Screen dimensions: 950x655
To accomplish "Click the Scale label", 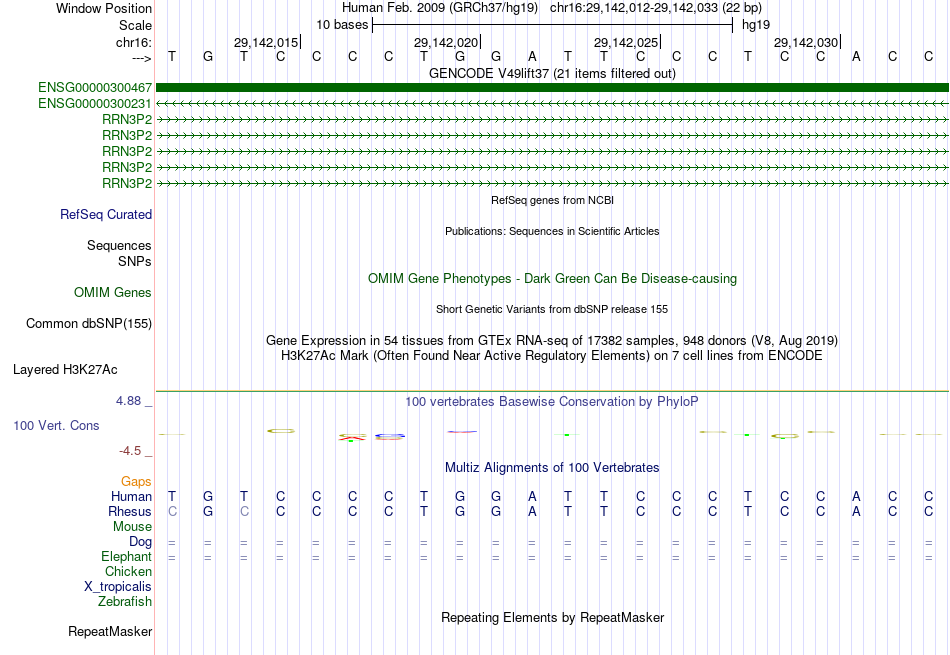I will [x=135, y=25].
